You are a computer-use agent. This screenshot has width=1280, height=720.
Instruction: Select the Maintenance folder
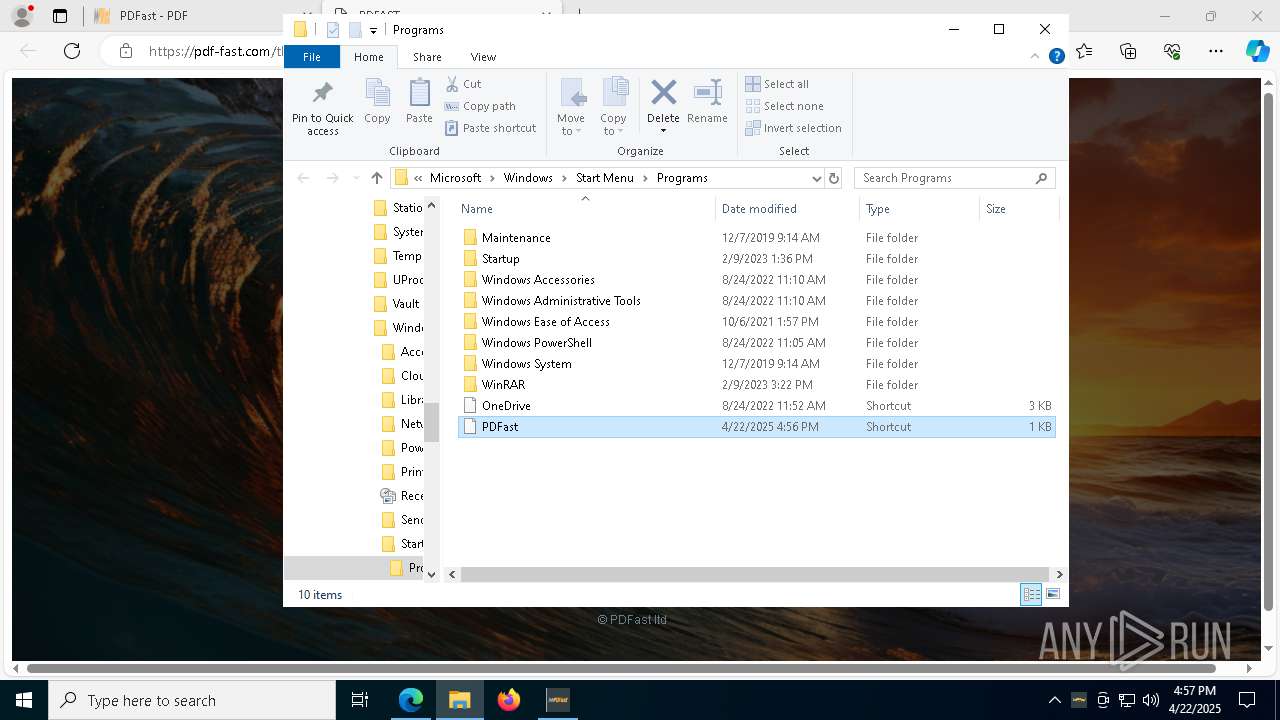tap(756, 238)
